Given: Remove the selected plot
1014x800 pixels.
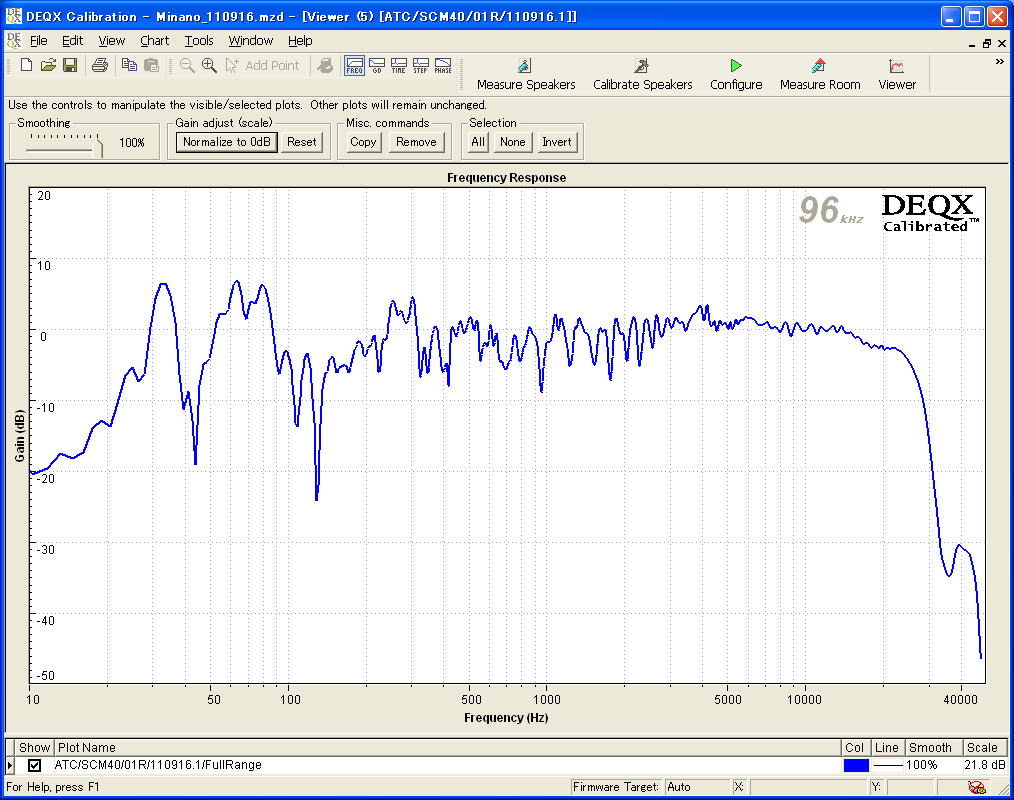Looking at the screenshot, I should 416,142.
